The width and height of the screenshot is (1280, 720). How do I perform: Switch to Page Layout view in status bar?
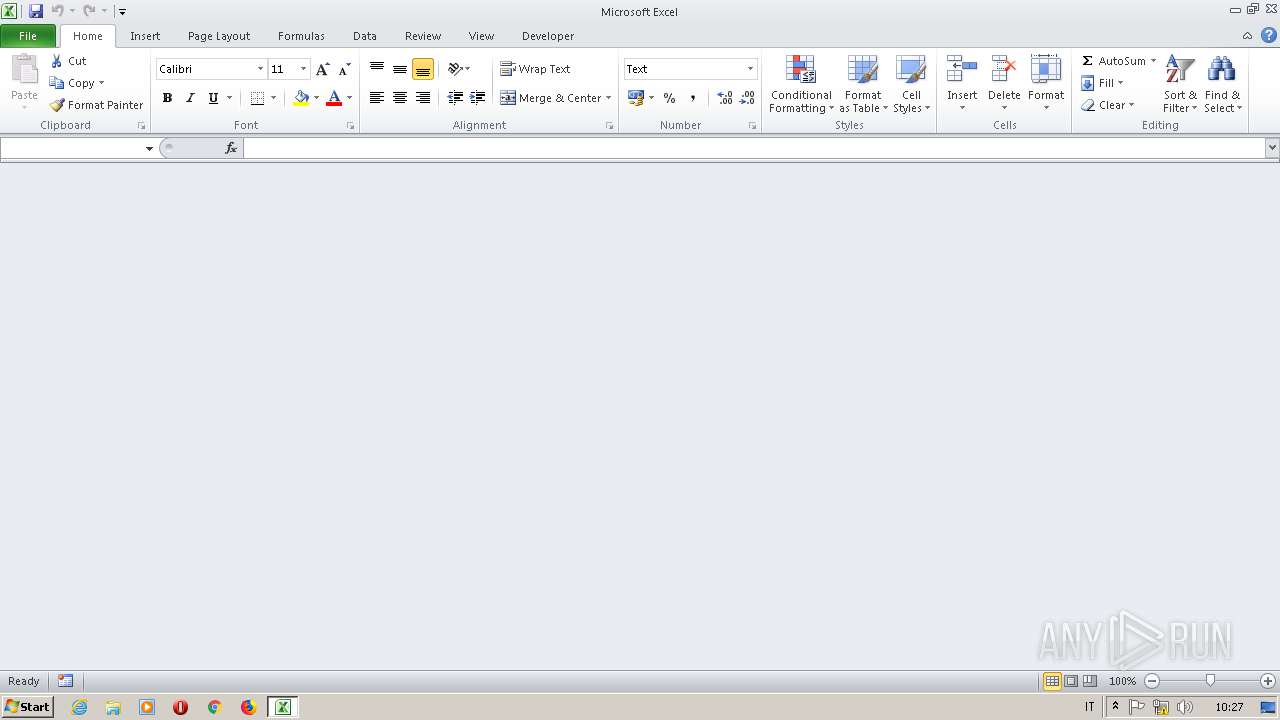click(x=1071, y=681)
